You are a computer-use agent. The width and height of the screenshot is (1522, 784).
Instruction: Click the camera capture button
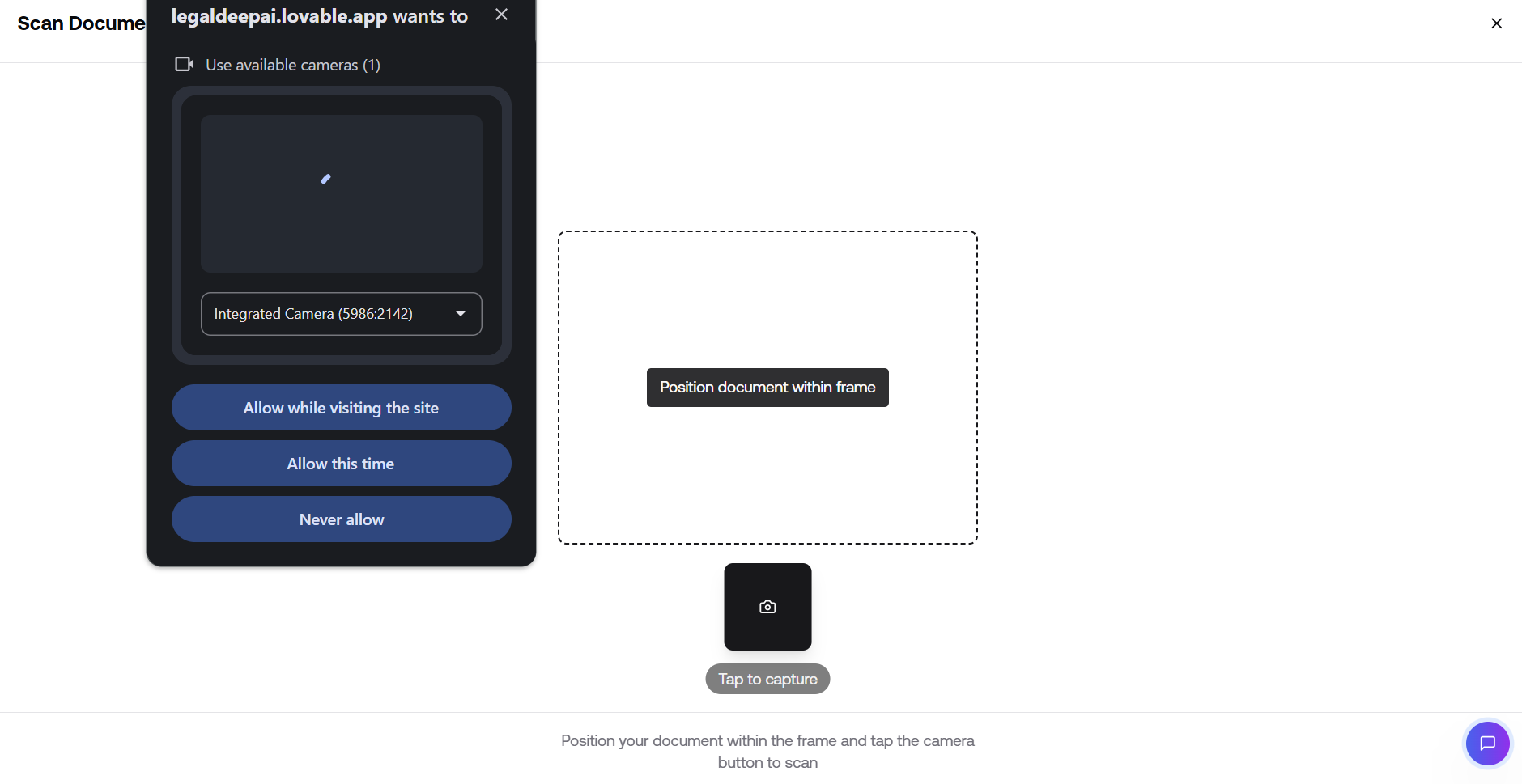coord(767,607)
